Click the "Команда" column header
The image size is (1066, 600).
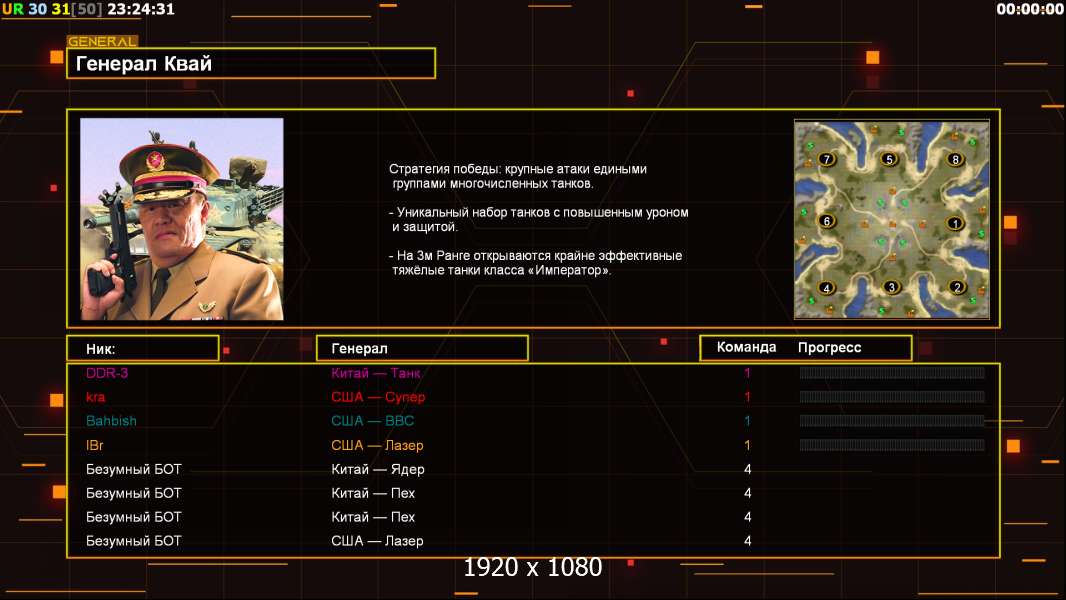(746, 347)
